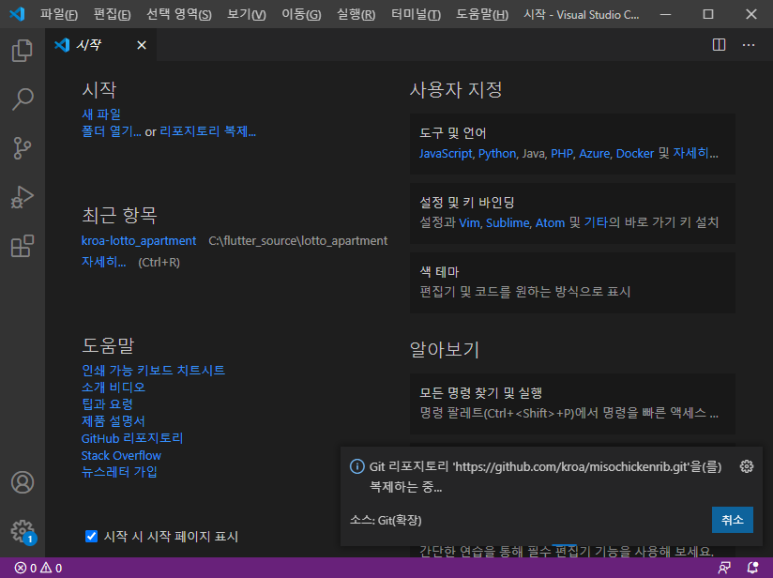
Task: Click the JavaScript language link
Action: (x=446, y=153)
